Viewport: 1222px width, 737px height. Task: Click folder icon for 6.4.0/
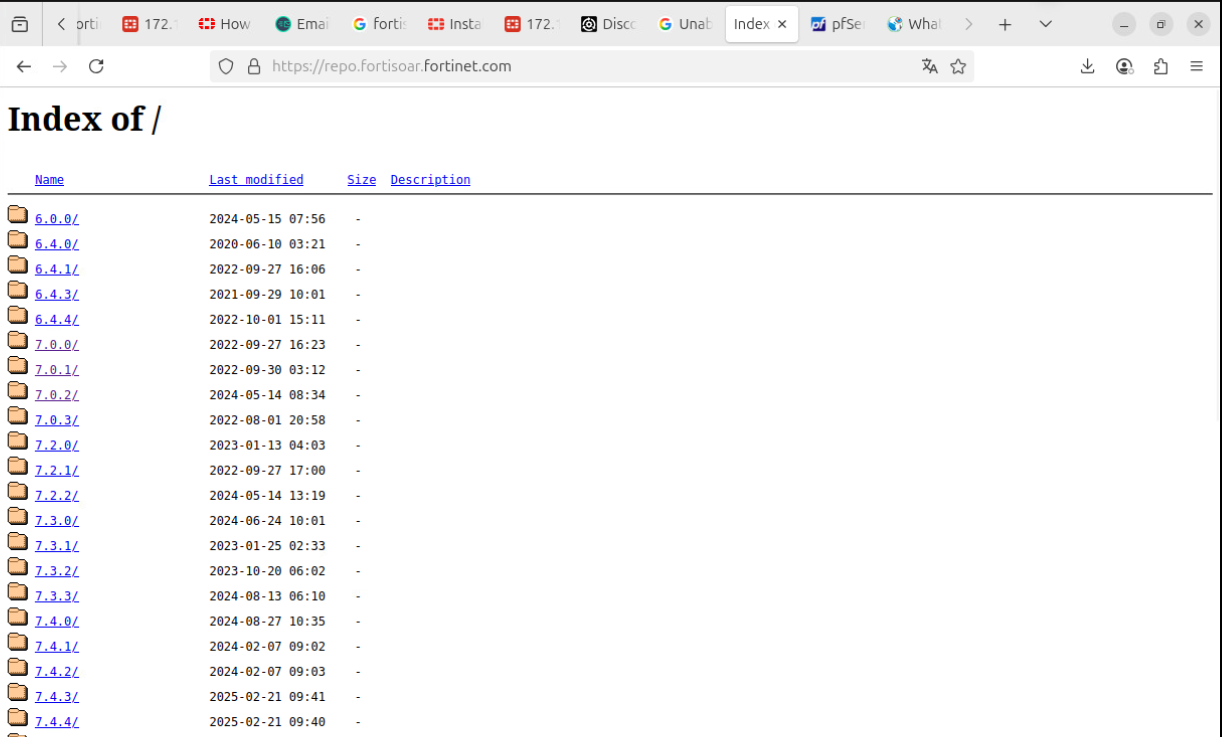pyautogui.click(x=18, y=239)
